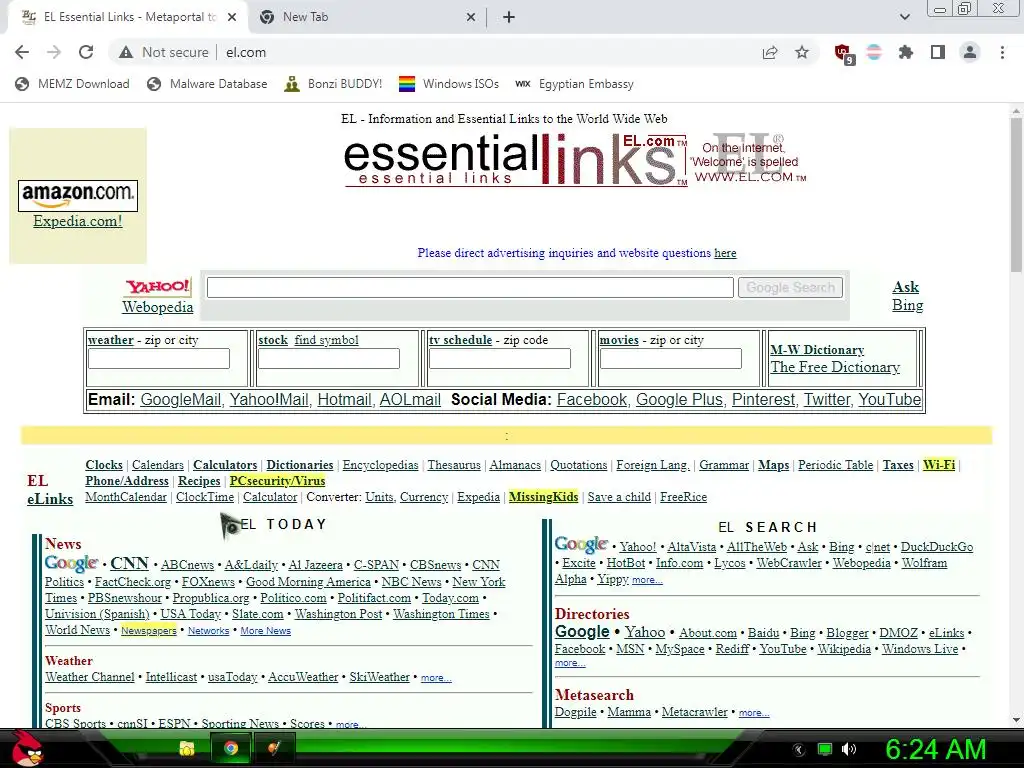The height and width of the screenshot is (768, 1024).
Task: Focus the tv schedule zip code field
Action: click(500, 359)
